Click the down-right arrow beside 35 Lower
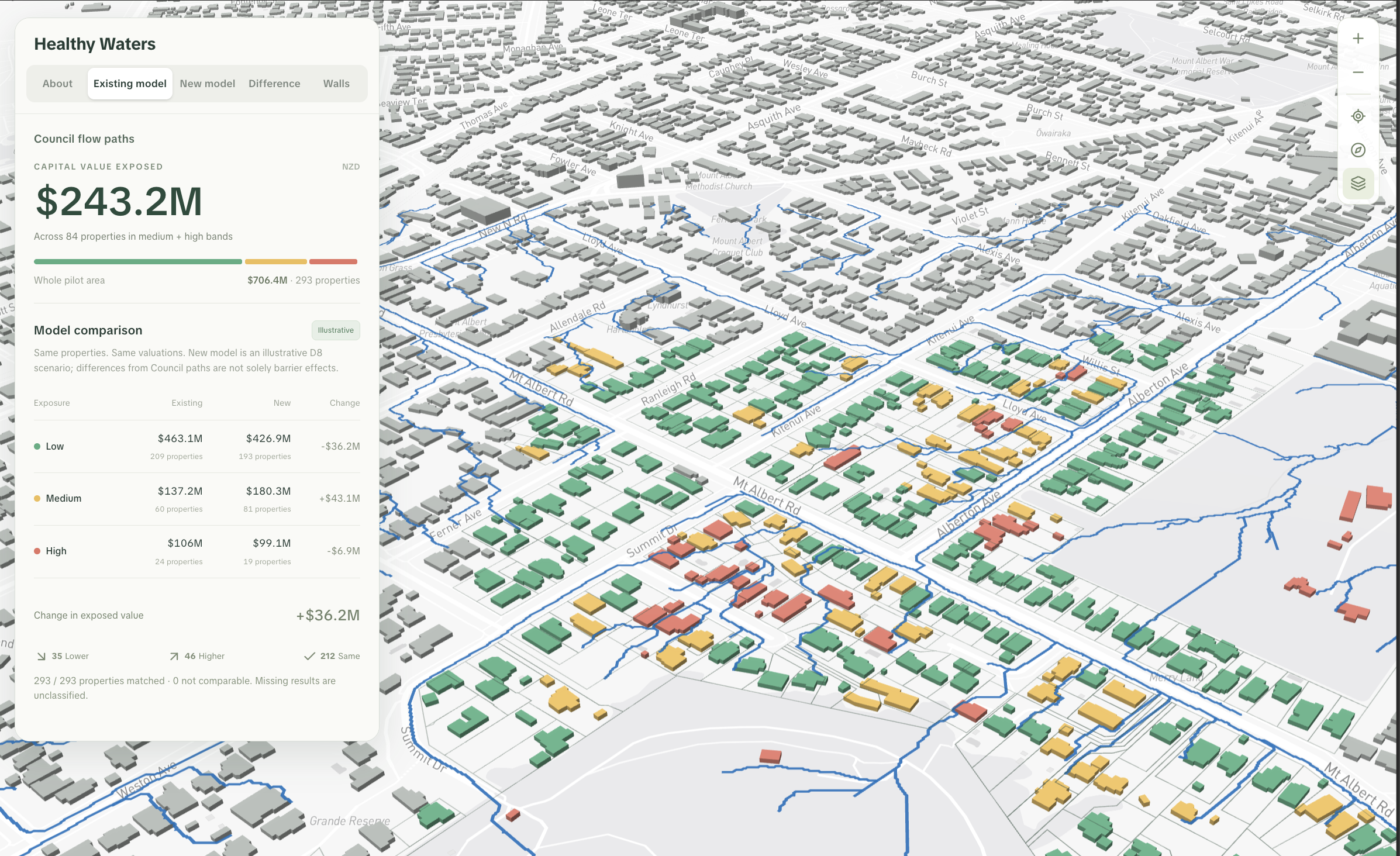Viewport: 1400px width, 856px height. [41, 657]
